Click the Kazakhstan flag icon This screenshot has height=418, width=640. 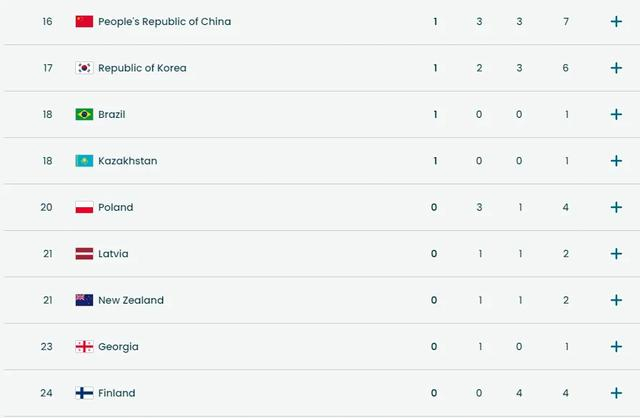(84, 161)
